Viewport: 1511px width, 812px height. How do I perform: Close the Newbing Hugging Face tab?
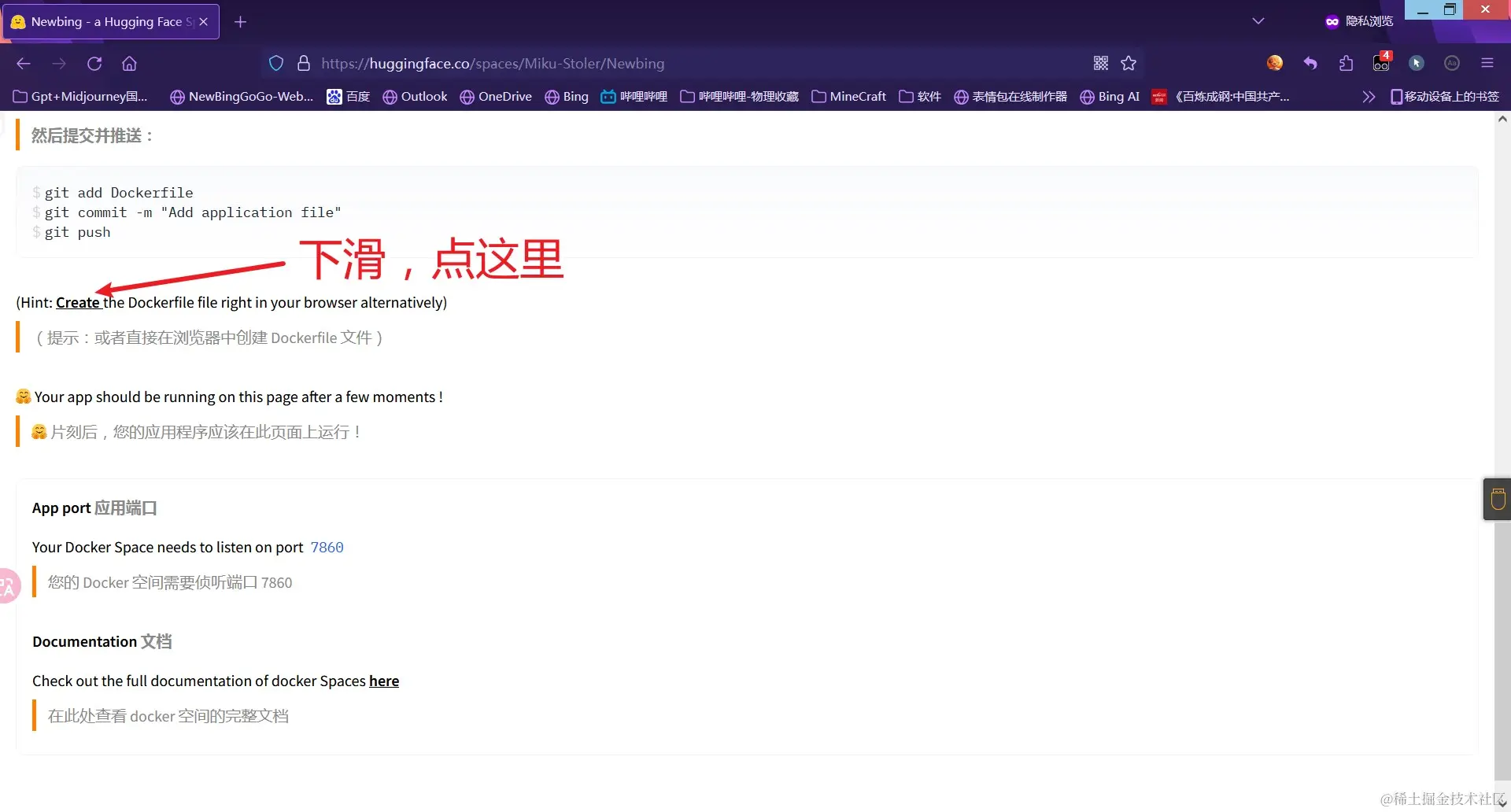[x=204, y=22]
